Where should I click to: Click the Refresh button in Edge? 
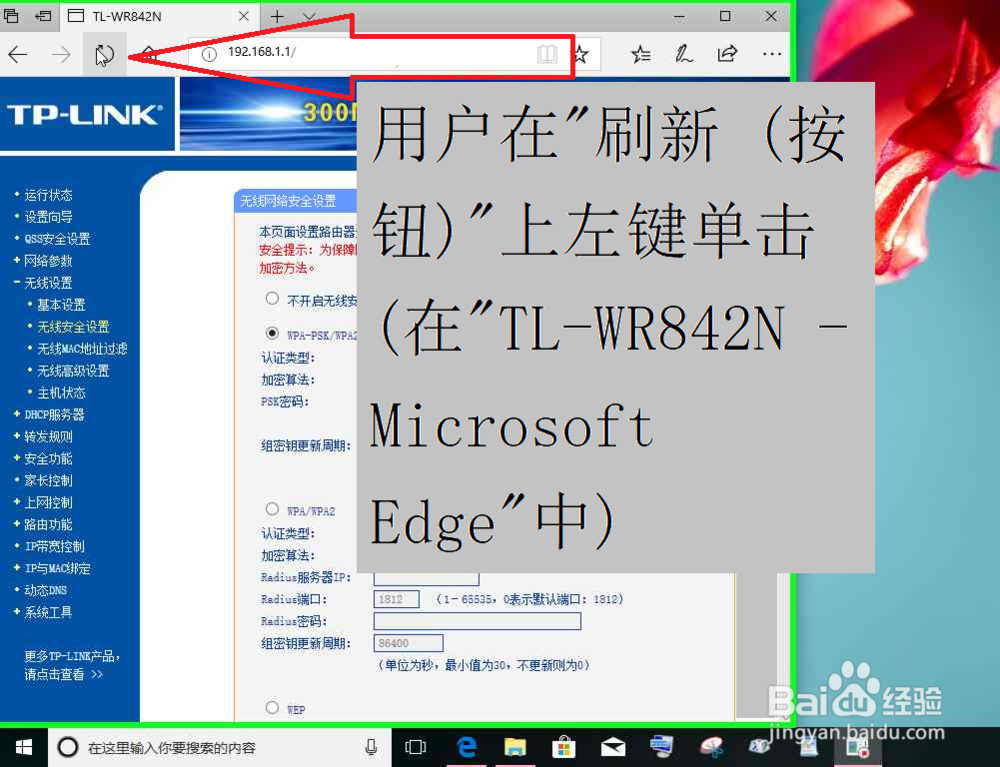(x=105, y=54)
